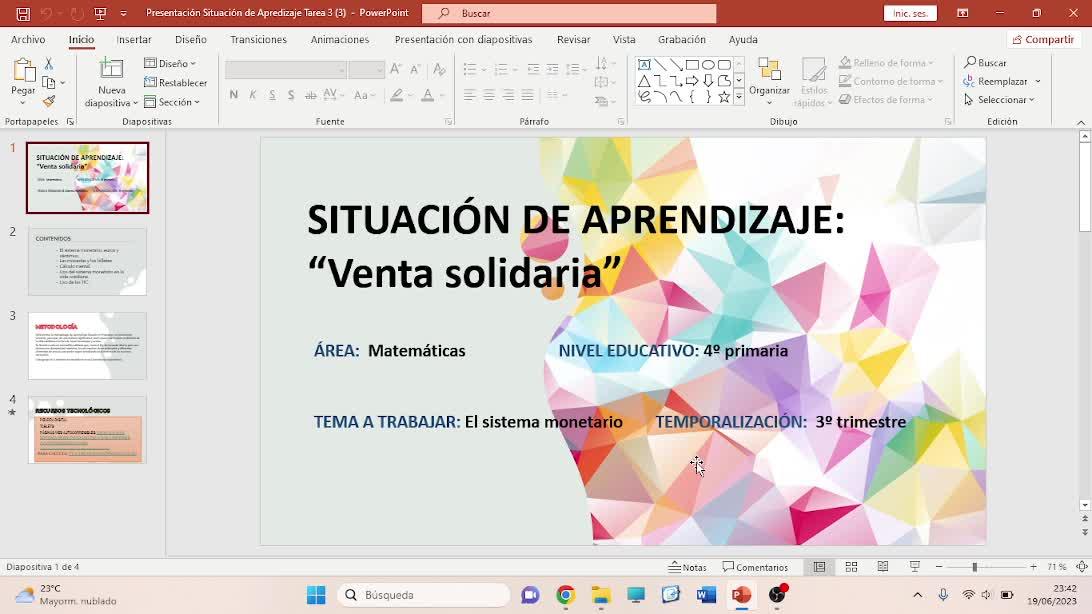Click the fit slide to window icon
Image resolution: width=1092 pixels, height=614 pixels.
tap(1081, 567)
